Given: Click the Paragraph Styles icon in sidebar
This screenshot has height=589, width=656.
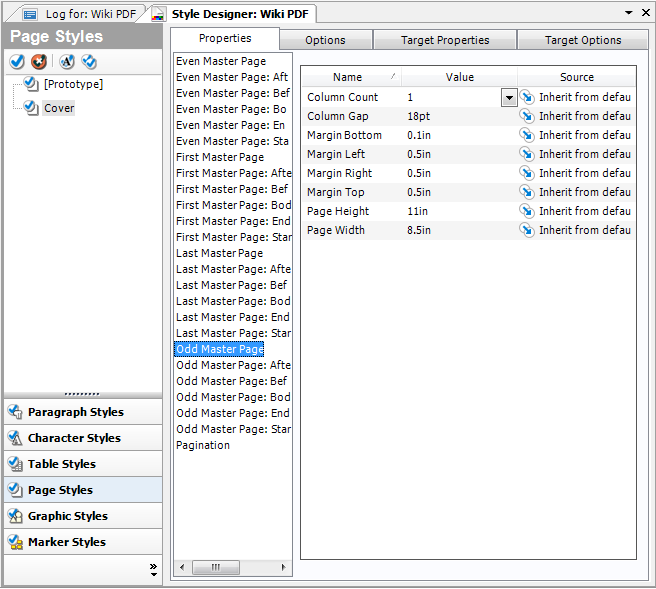Looking at the screenshot, I should click(x=15, y=412).
